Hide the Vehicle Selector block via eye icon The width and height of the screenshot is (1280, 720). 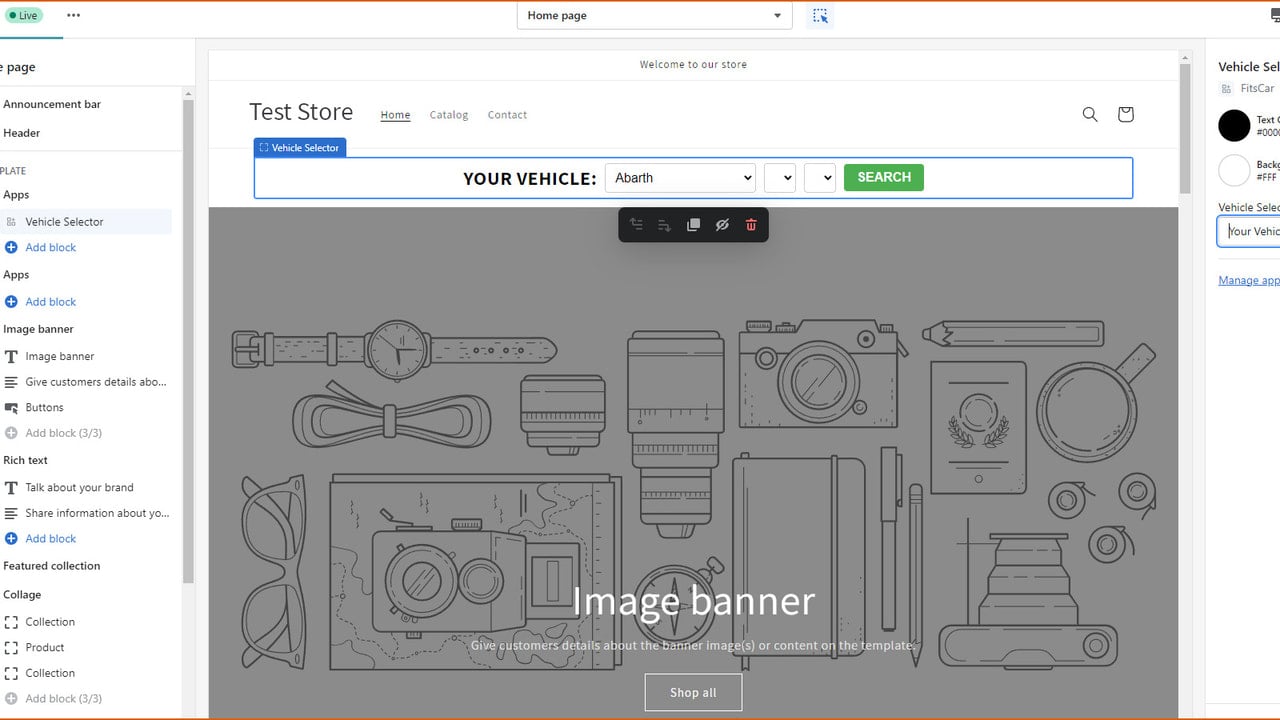coord(722,225)
